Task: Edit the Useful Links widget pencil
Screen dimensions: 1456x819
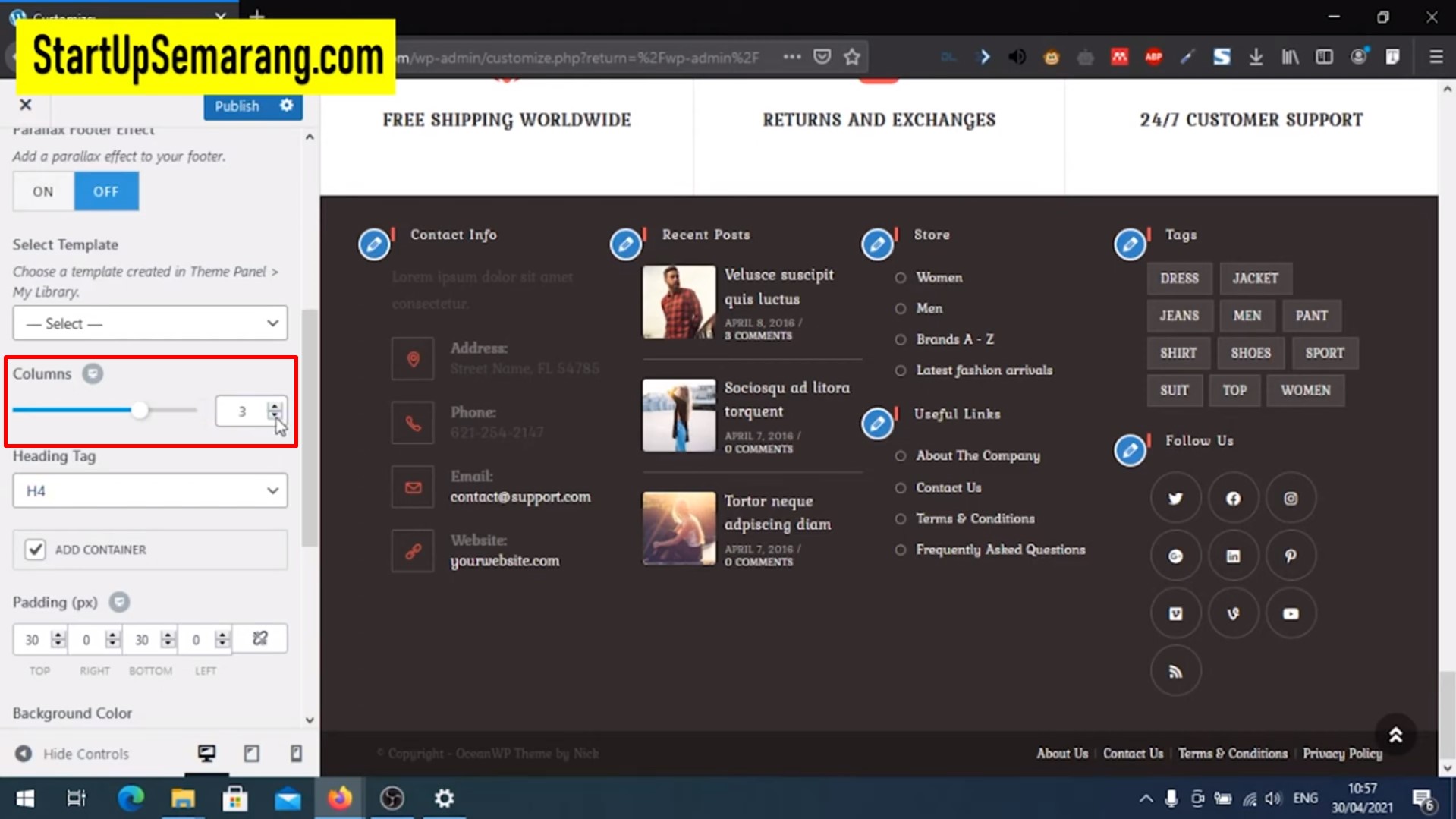Action: tap(877, 424)
